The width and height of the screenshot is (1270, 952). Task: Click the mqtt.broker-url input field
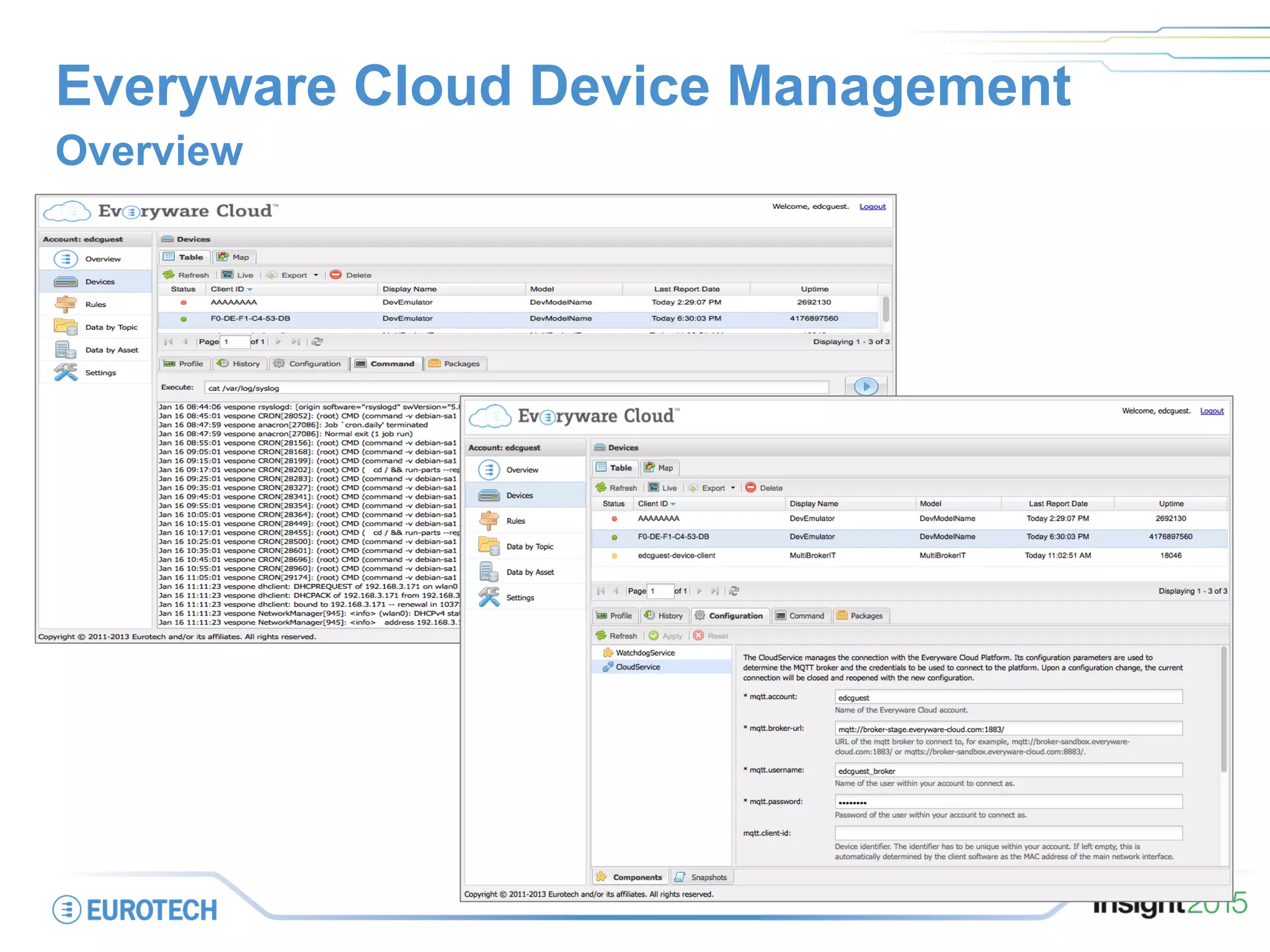point(1008,729)
